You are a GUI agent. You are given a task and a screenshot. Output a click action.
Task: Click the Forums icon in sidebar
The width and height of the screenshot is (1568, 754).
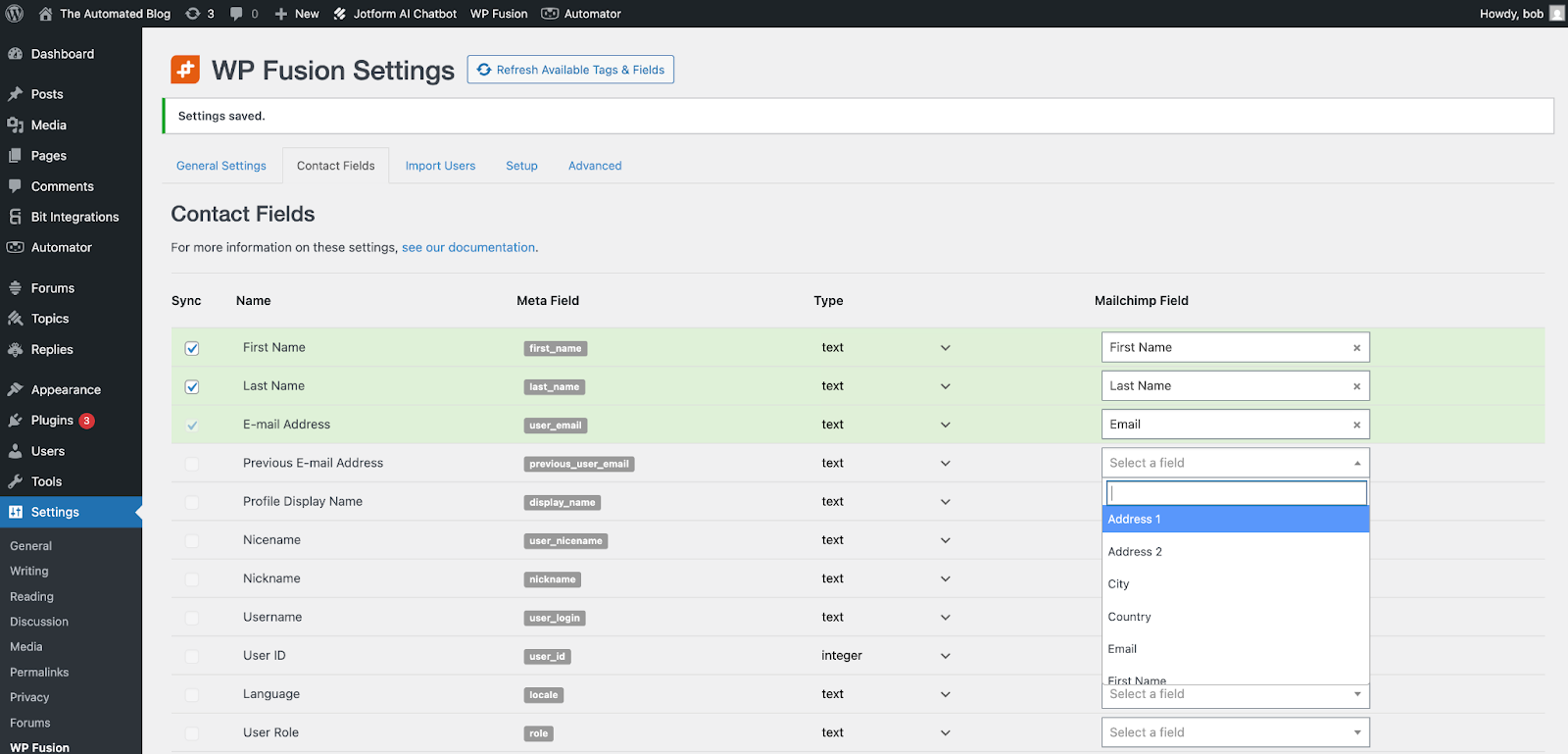click(x=16, y=288)
